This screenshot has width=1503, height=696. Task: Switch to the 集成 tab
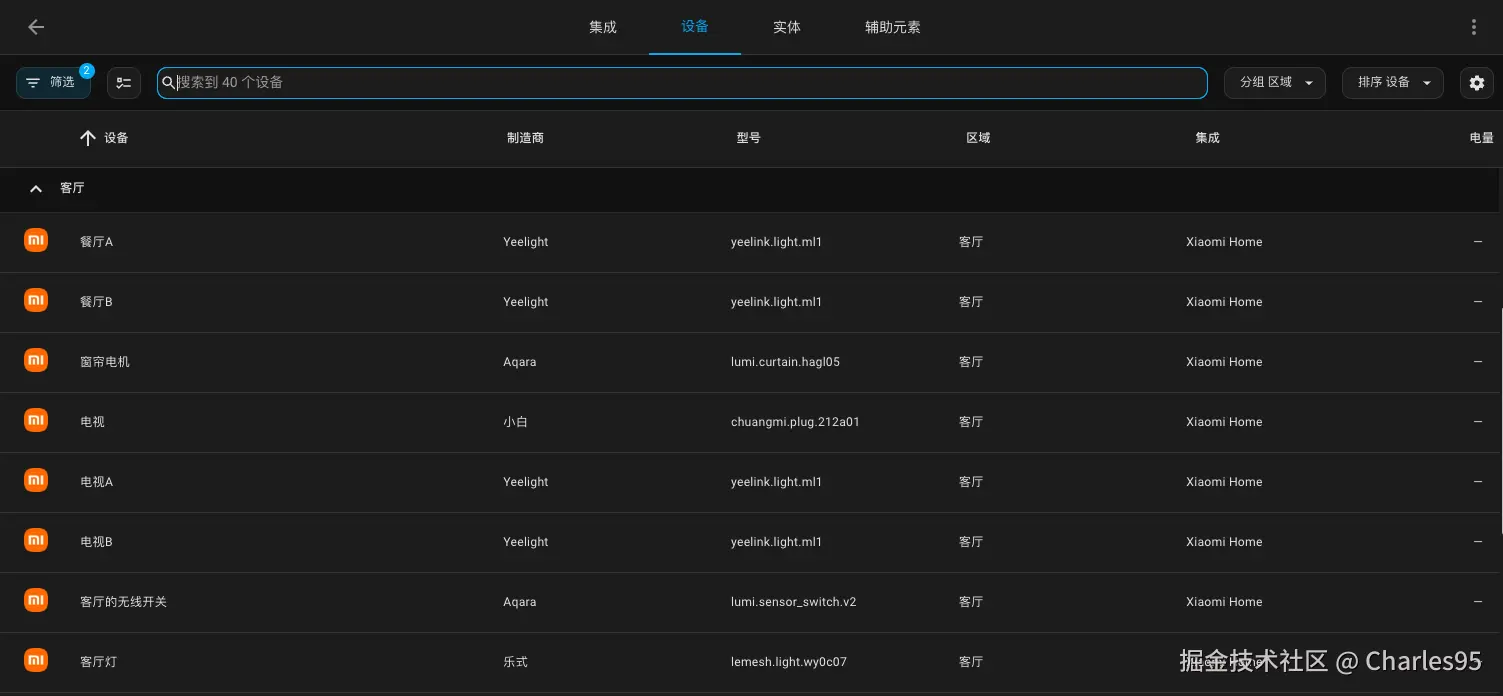coord(602,27)
